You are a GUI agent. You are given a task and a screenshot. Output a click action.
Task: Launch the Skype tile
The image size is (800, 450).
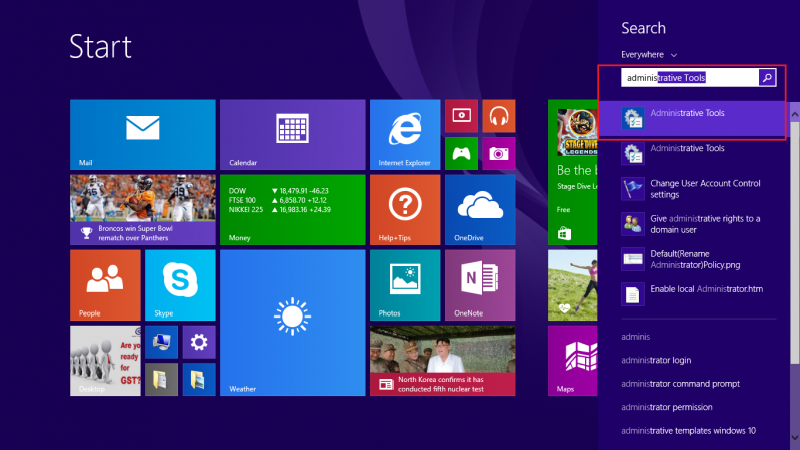coord(180,285)
